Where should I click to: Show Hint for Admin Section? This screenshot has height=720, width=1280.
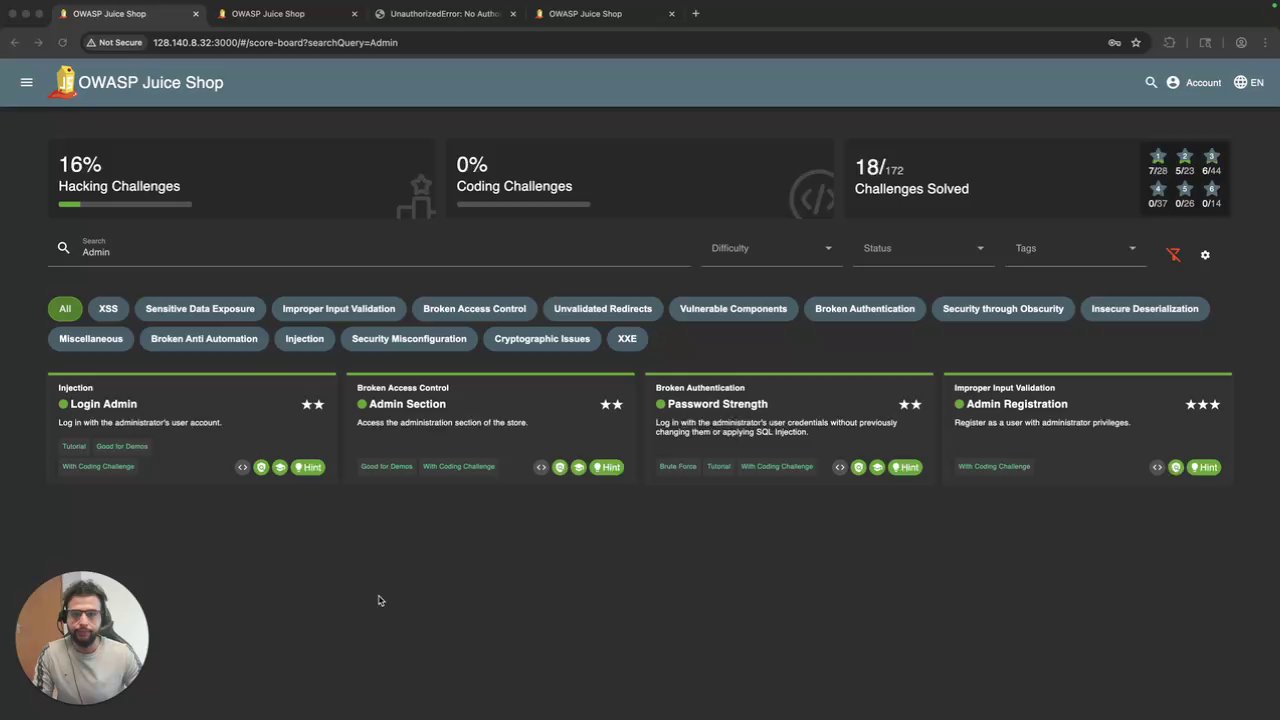click(x=607, y=467)
